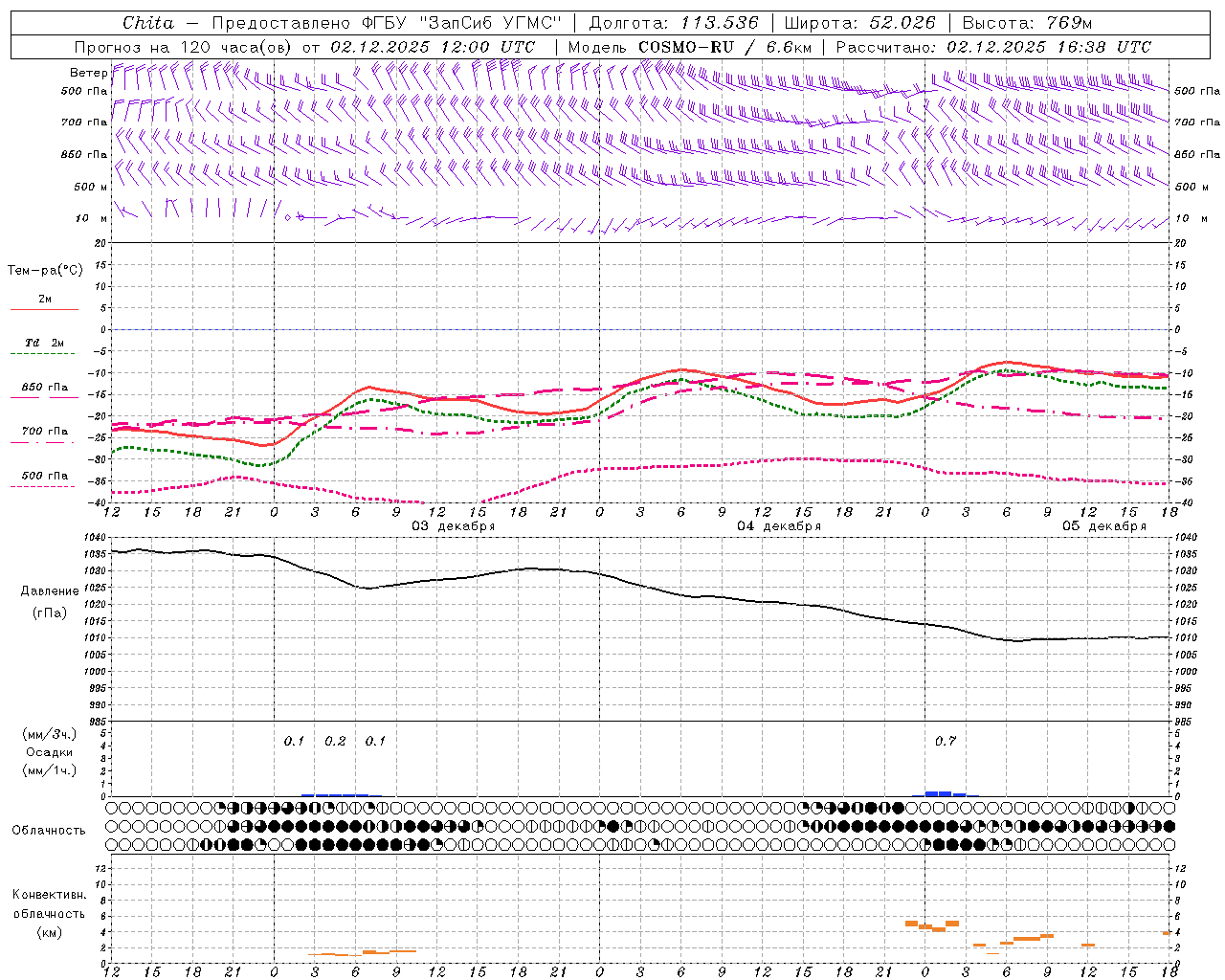1225x980 pixels.
Task: Click the "Облачность" cloud cover label
Action: pos(49,830)
